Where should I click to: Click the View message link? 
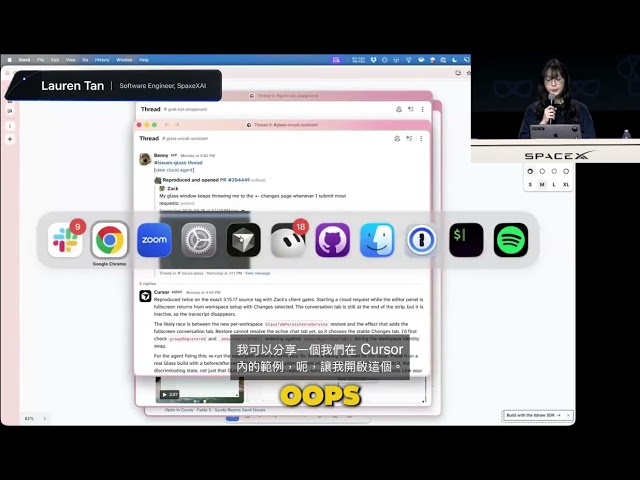pos(258,273)
